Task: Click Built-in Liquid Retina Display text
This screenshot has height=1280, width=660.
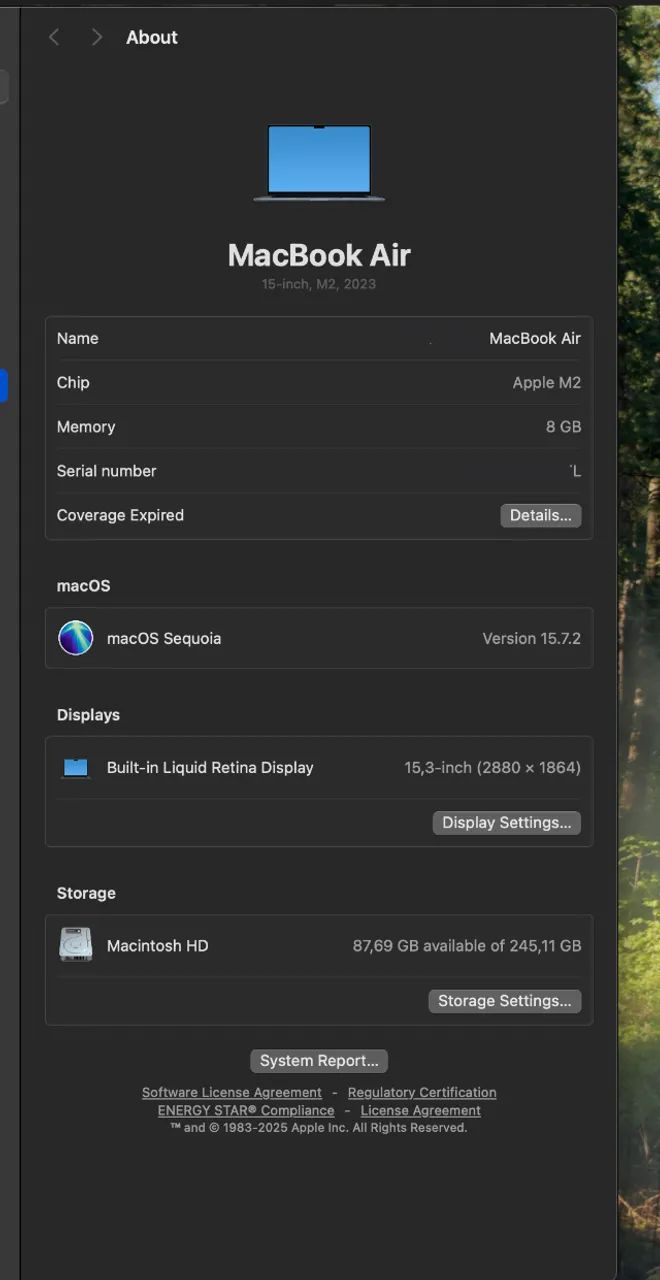Action: pos(210,768)
